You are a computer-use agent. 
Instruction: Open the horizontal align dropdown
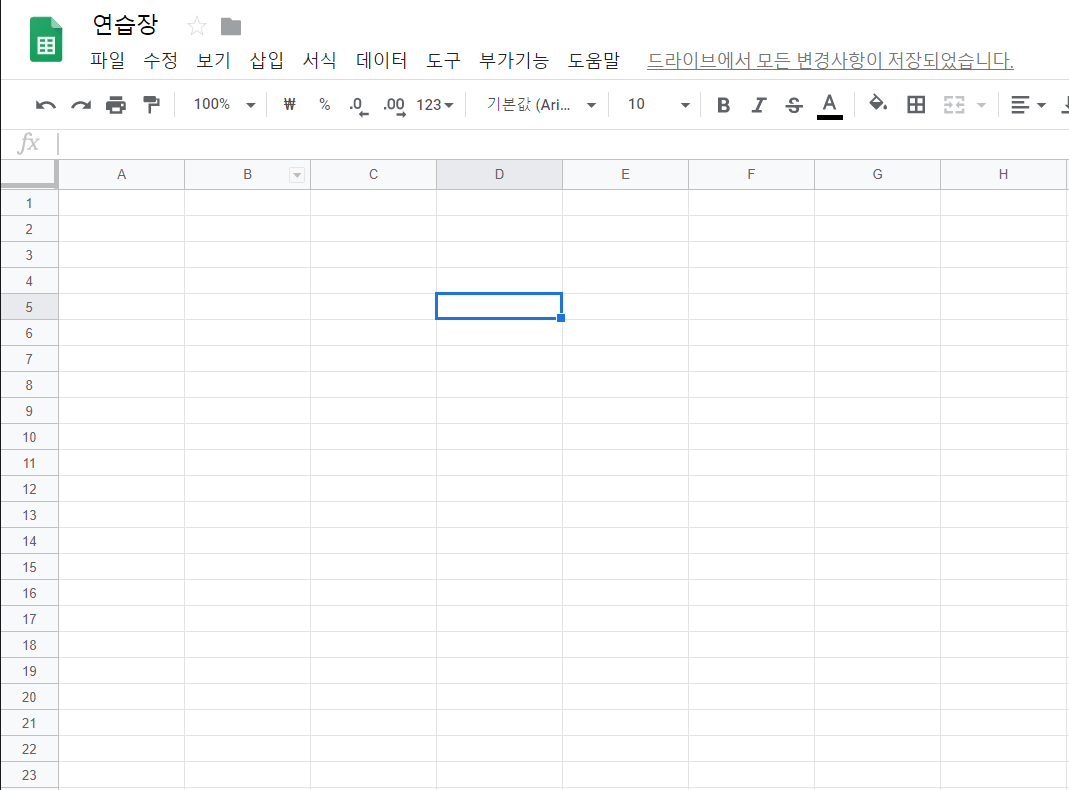1027,105
